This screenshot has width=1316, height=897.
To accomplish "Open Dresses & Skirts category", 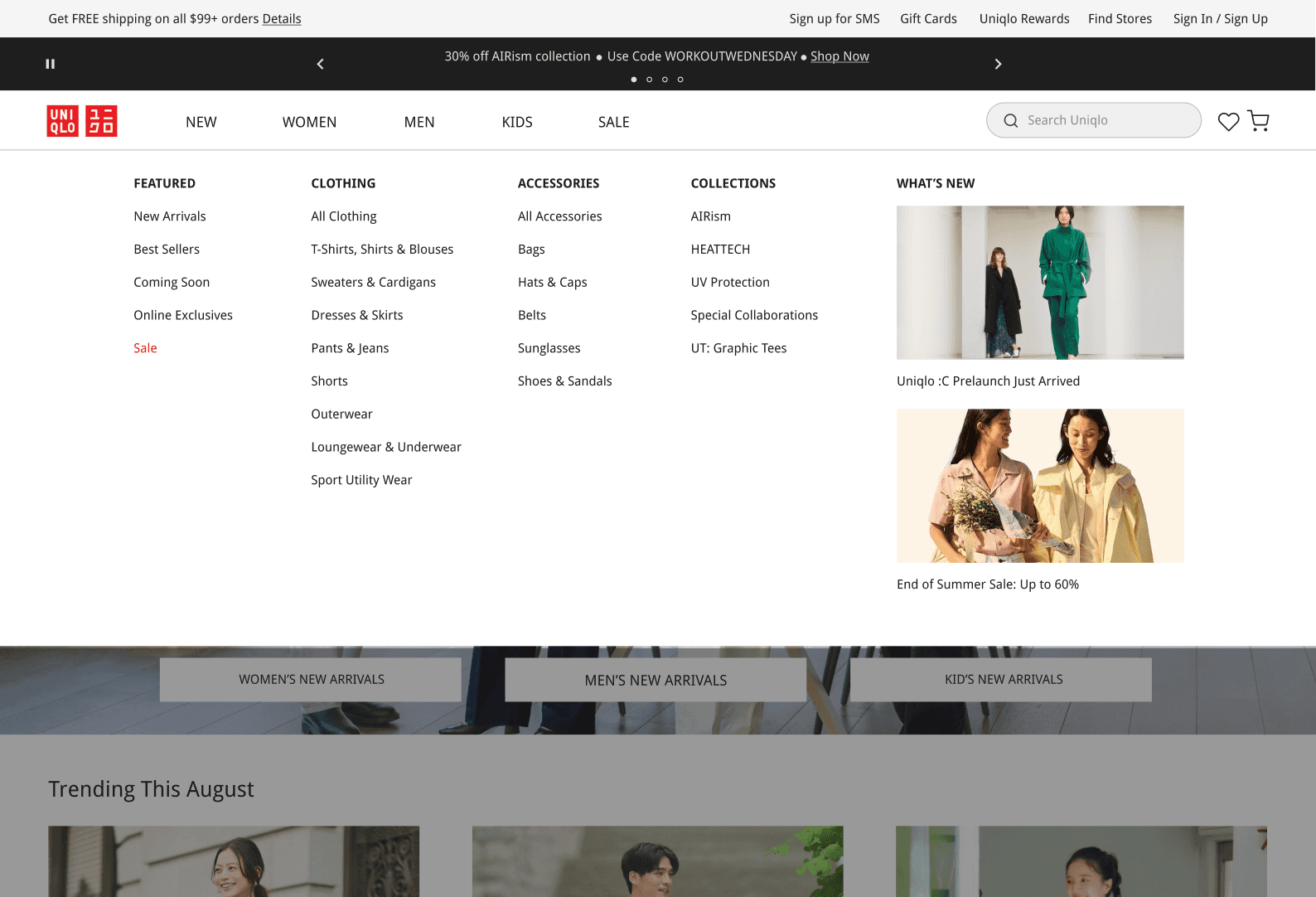I will (357, 315).
